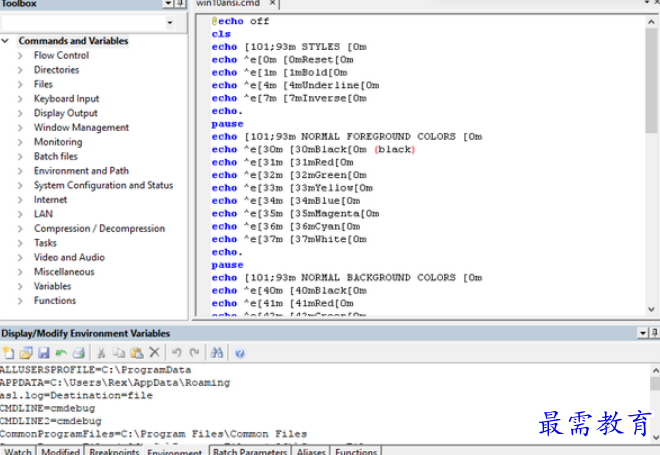The height and width of the screenshot is (455, 660).
Task: Click the first pause line in editor
Action: (227, 124)
